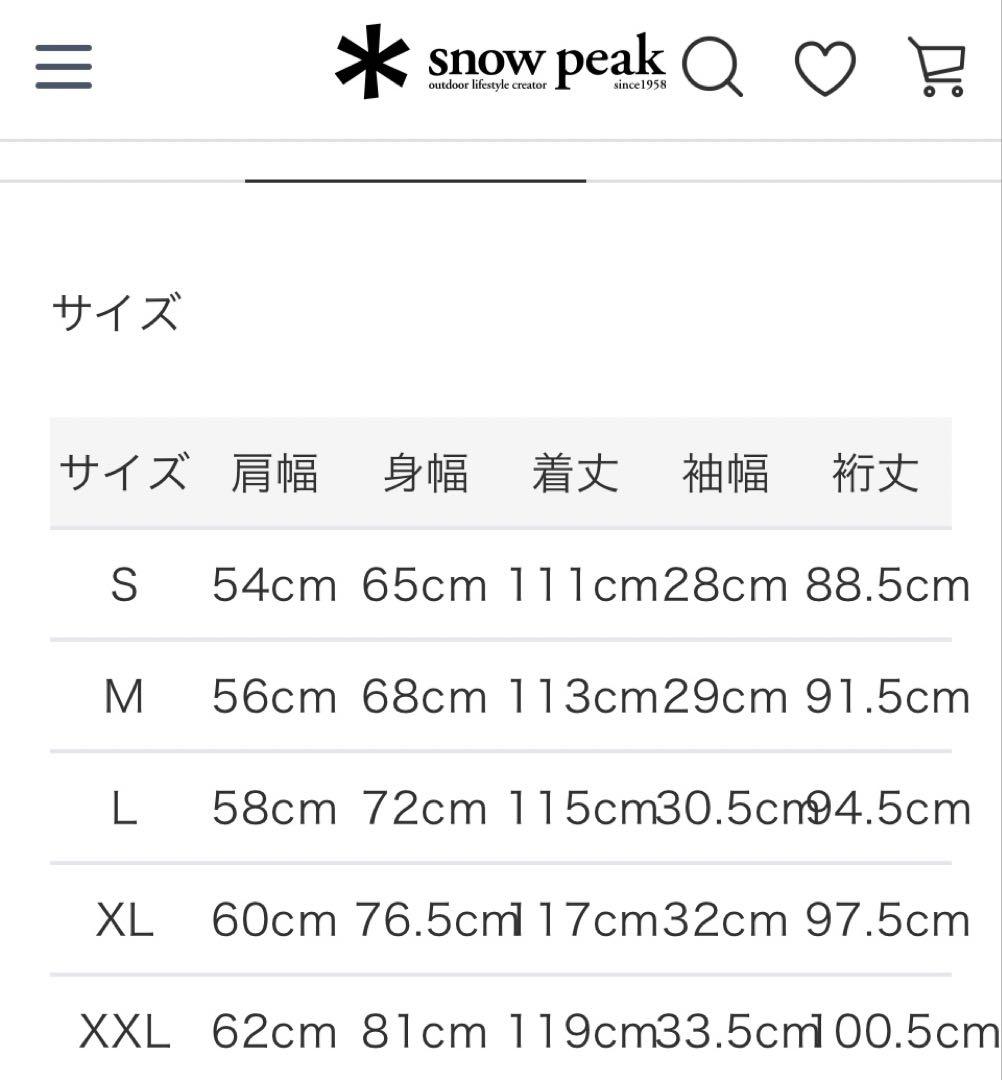Open the shopping cart icon

(937, 67)
